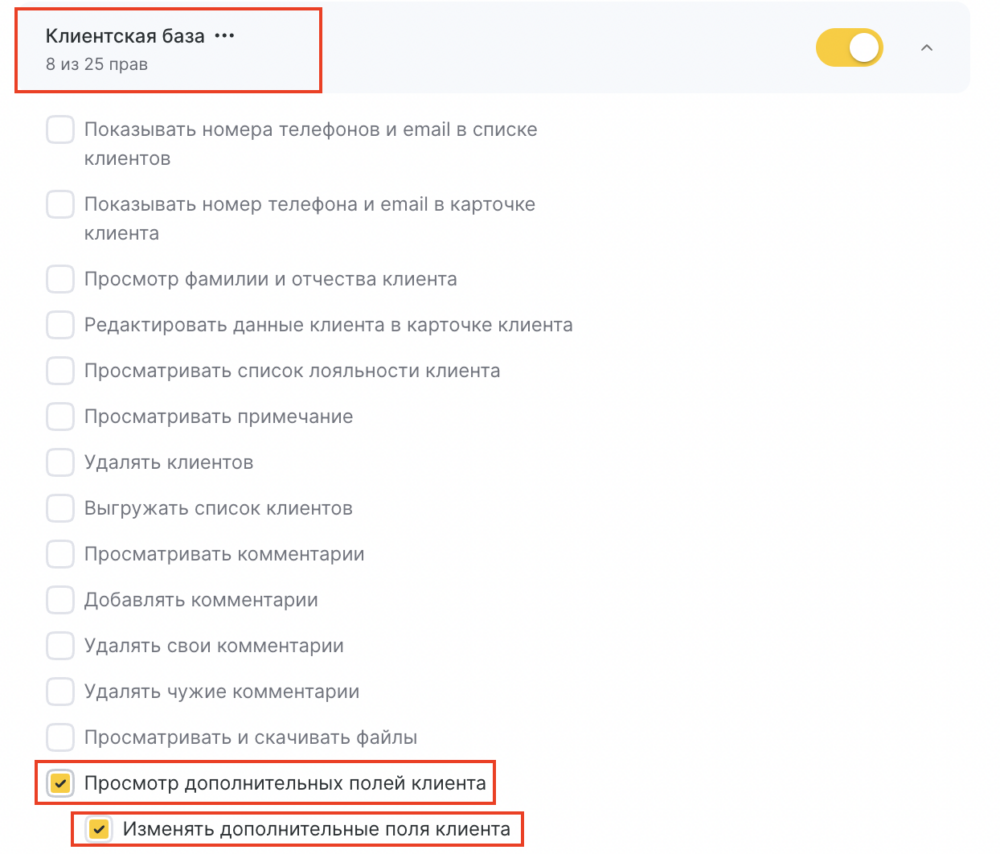Enable Просмотр фамилии и отчества клиента
Viewport: 1000px width, 854px height.
pyautogui.click(x=60, y=279)
